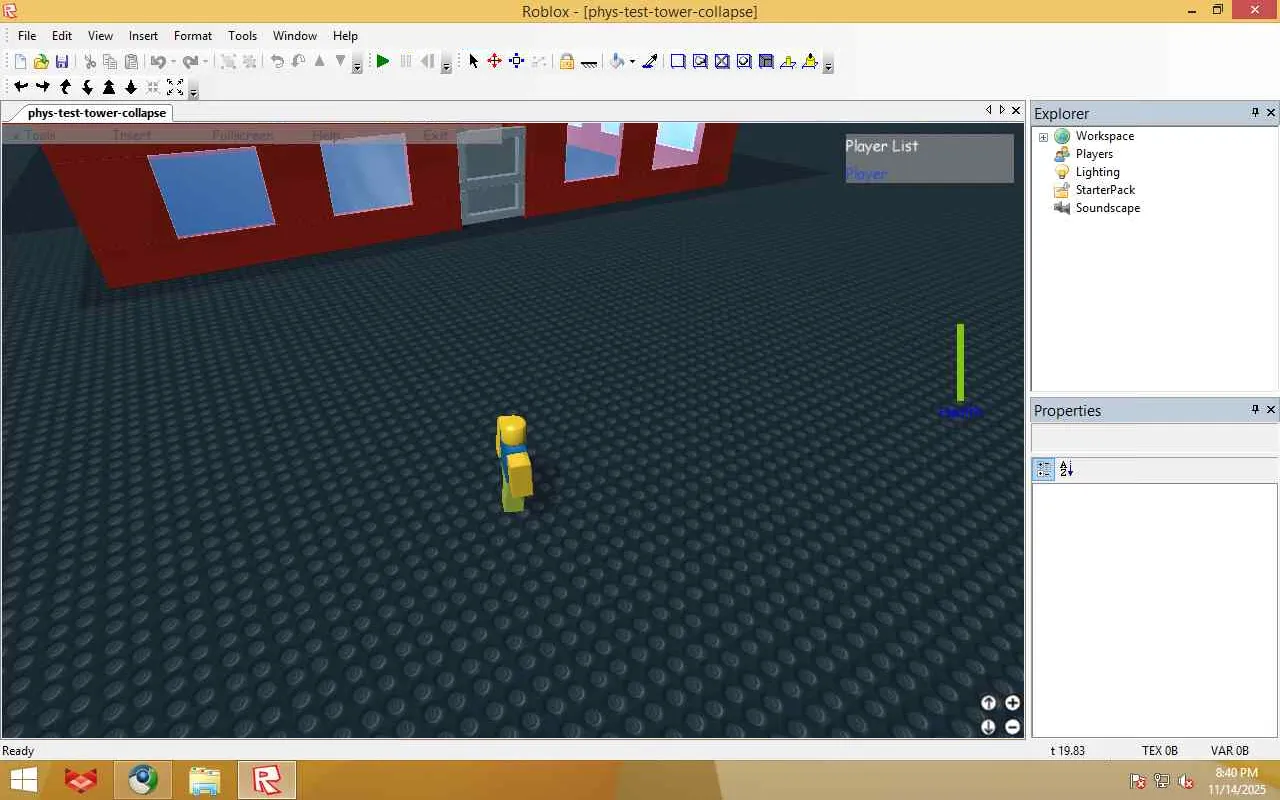Click the in-game Exit button

[435, 135]
